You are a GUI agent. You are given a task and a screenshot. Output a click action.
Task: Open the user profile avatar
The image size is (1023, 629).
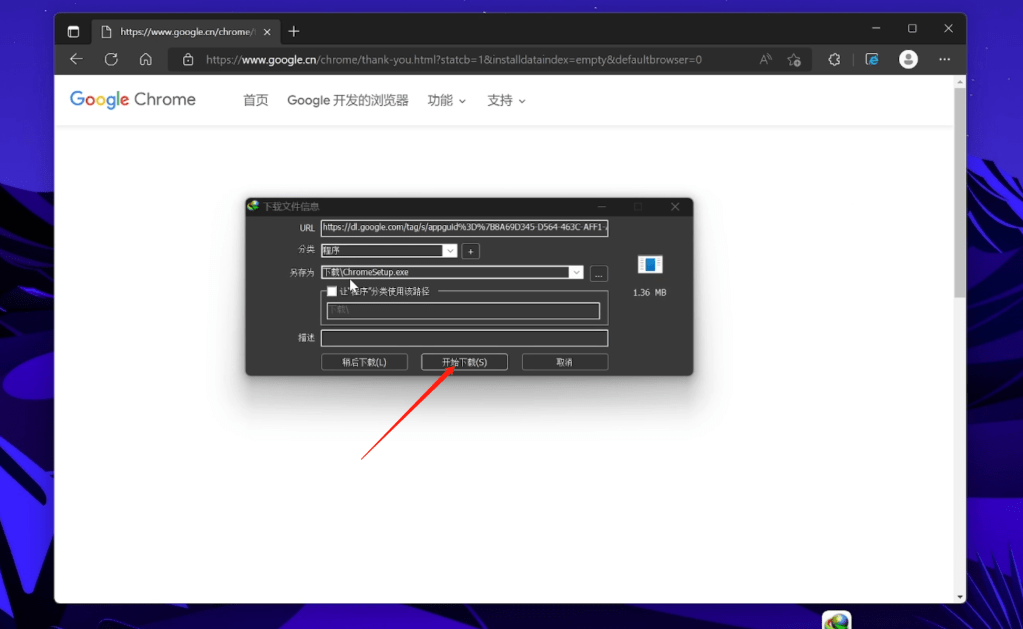pos(908,59)
